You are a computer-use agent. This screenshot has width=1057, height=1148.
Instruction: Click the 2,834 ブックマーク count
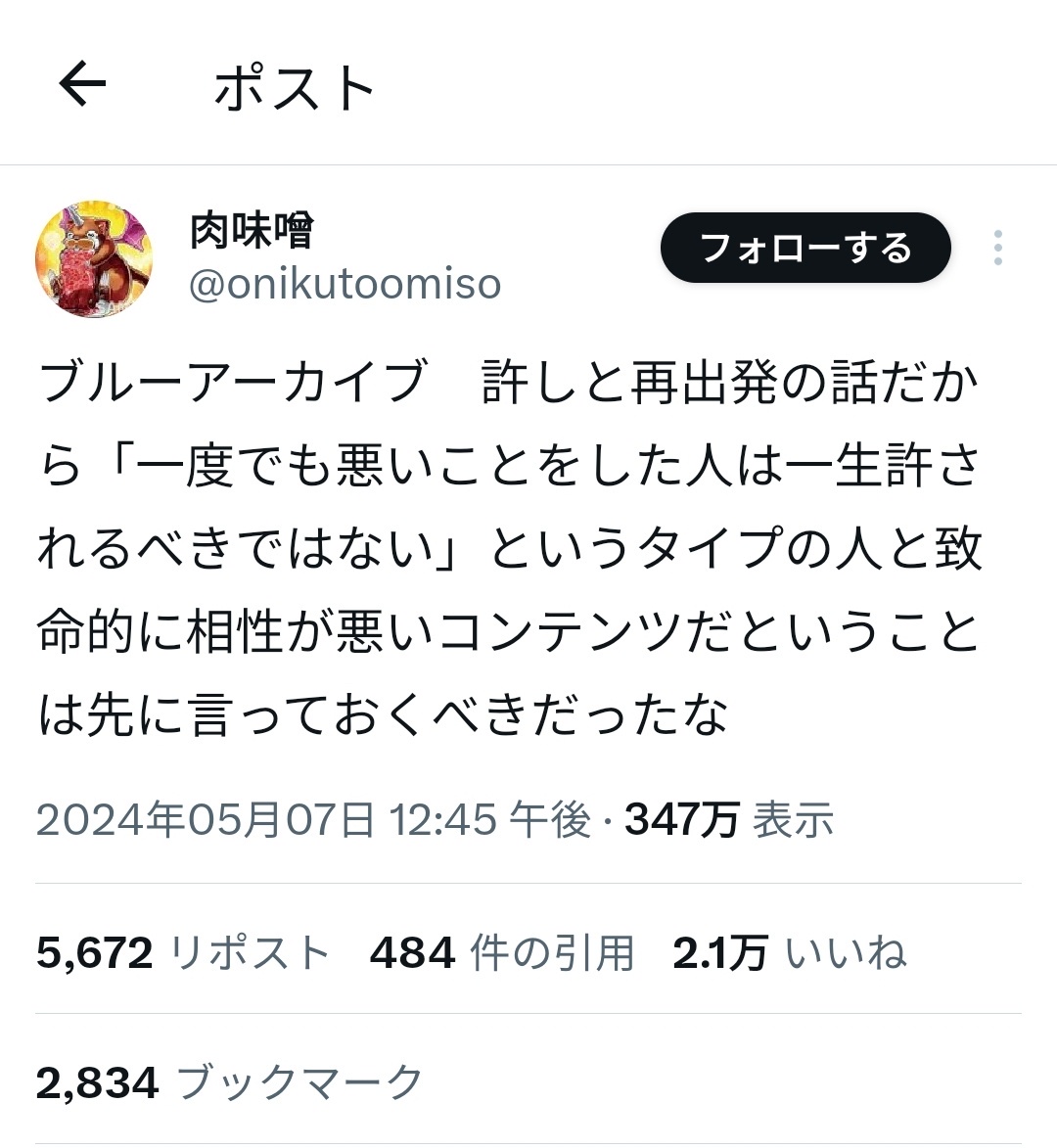click(x=229, y=1082)
